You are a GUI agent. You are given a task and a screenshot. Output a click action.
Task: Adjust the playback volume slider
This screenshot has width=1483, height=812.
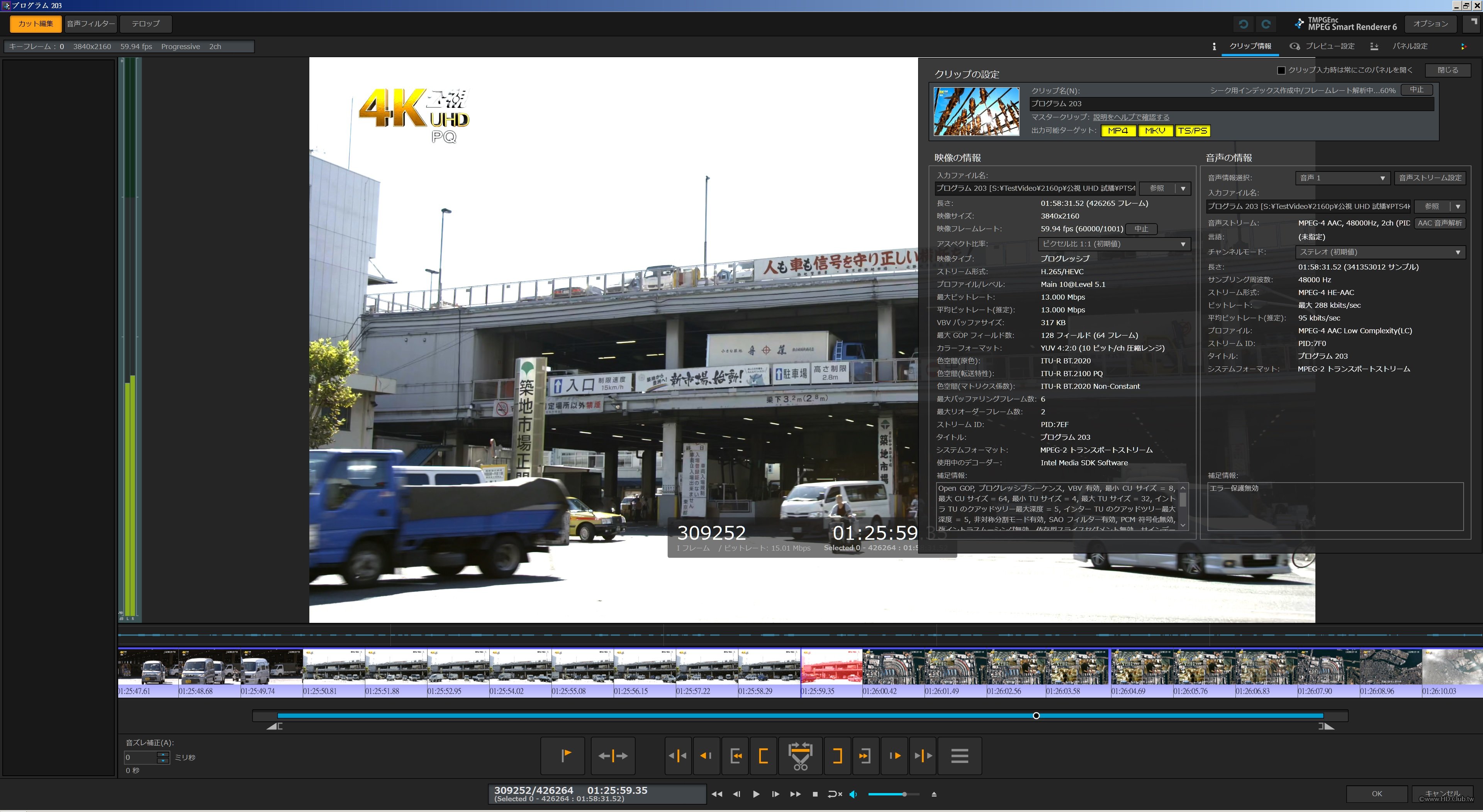click(x=904, y=794)
